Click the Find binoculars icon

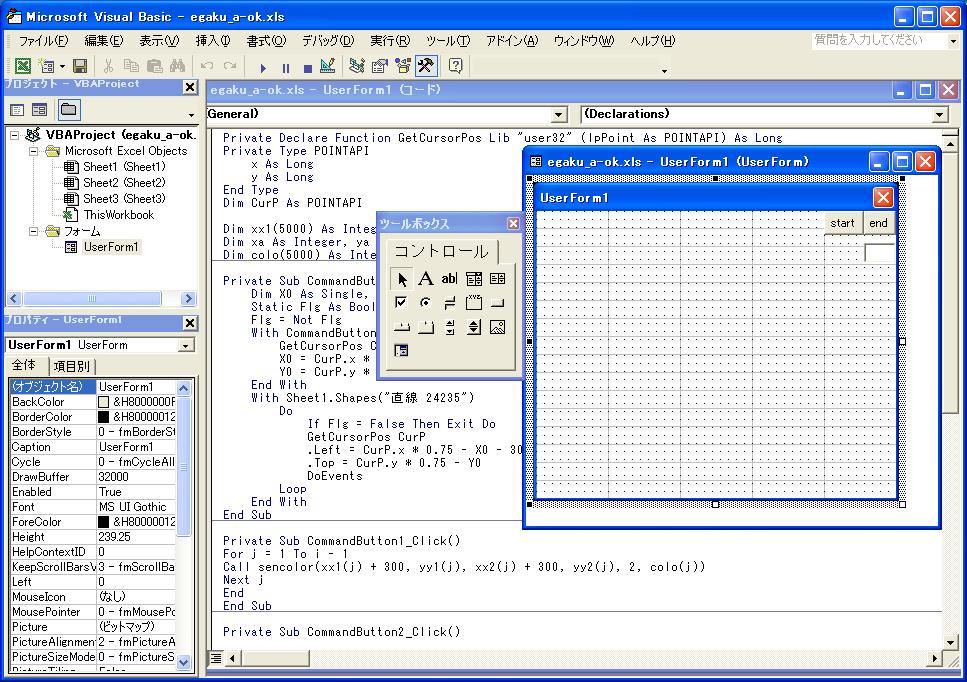point(178,65)
